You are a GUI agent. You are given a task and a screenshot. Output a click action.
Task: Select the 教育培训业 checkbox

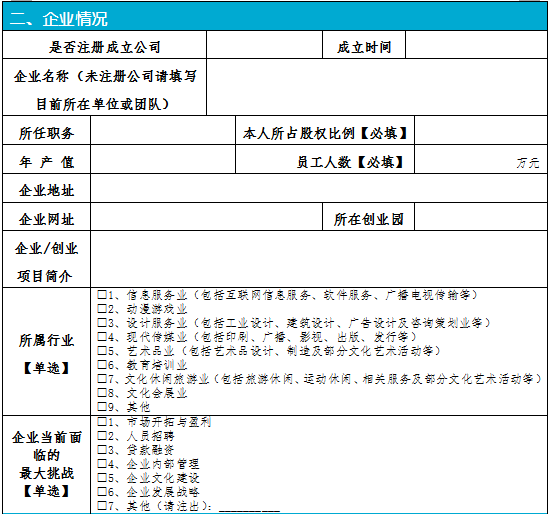pos(102,364)
